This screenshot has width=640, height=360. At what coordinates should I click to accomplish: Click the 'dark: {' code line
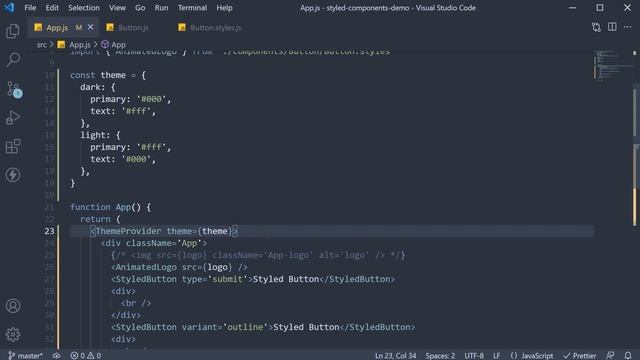[98, 87]
